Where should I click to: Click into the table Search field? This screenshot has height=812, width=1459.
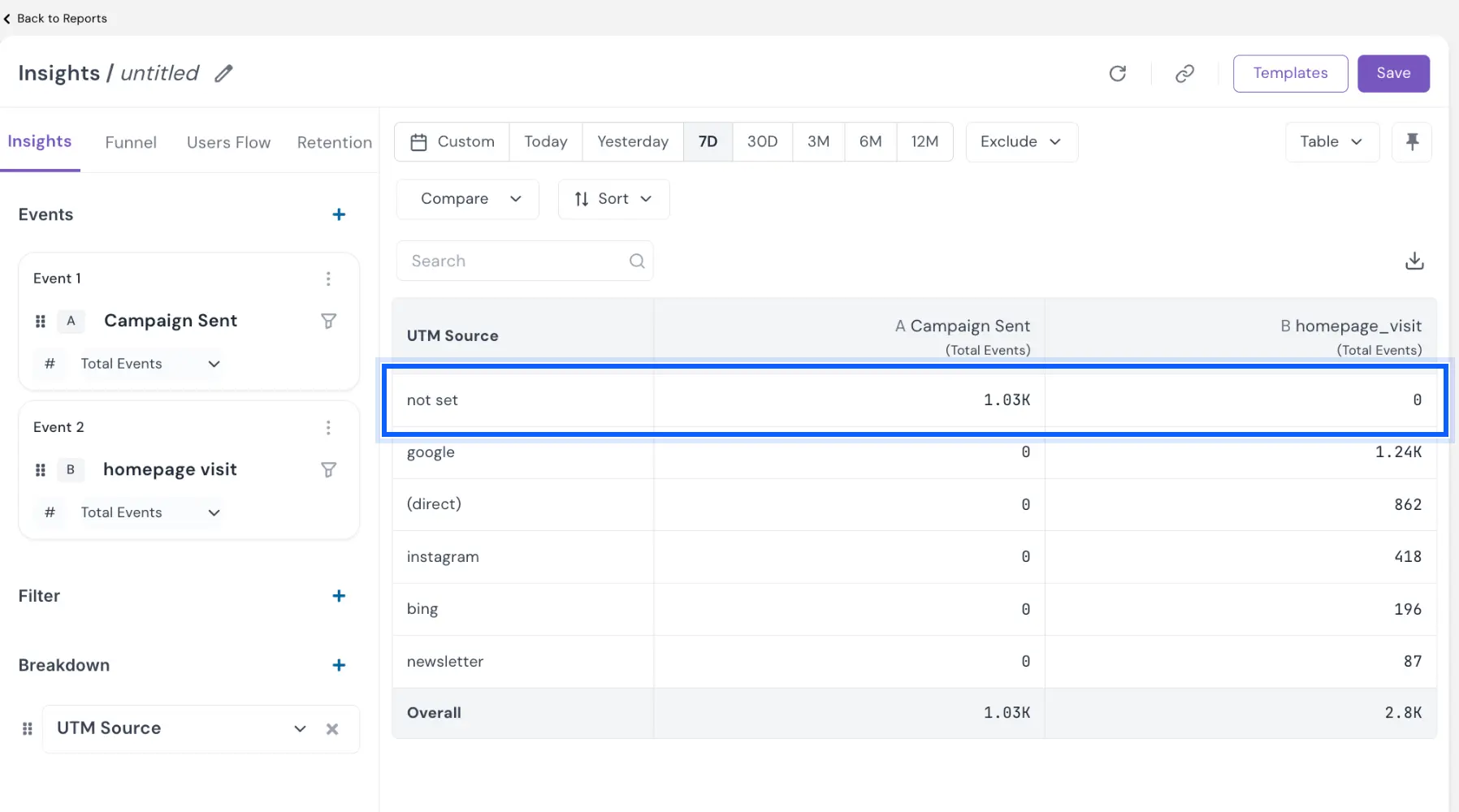525,261
